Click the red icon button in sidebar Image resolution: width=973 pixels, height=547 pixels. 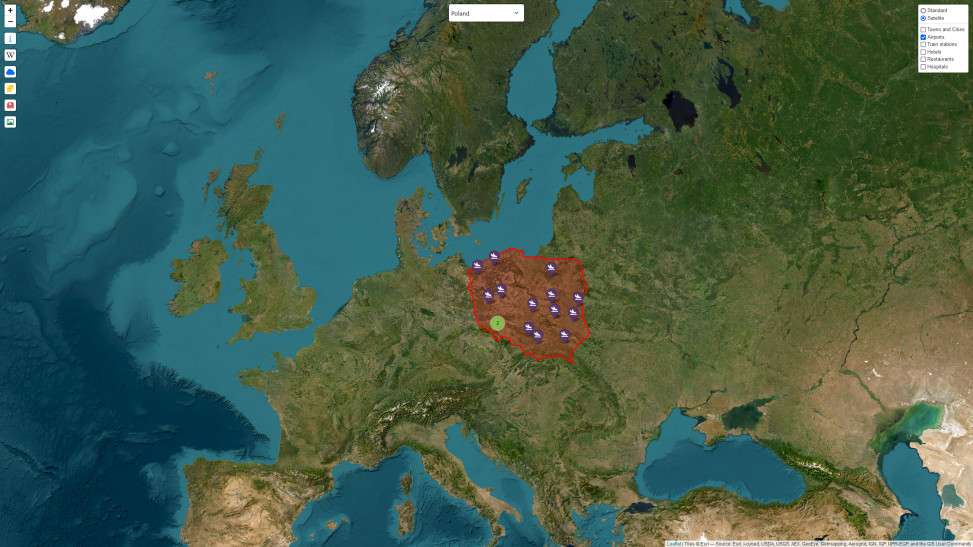click(x=10, y=105)
